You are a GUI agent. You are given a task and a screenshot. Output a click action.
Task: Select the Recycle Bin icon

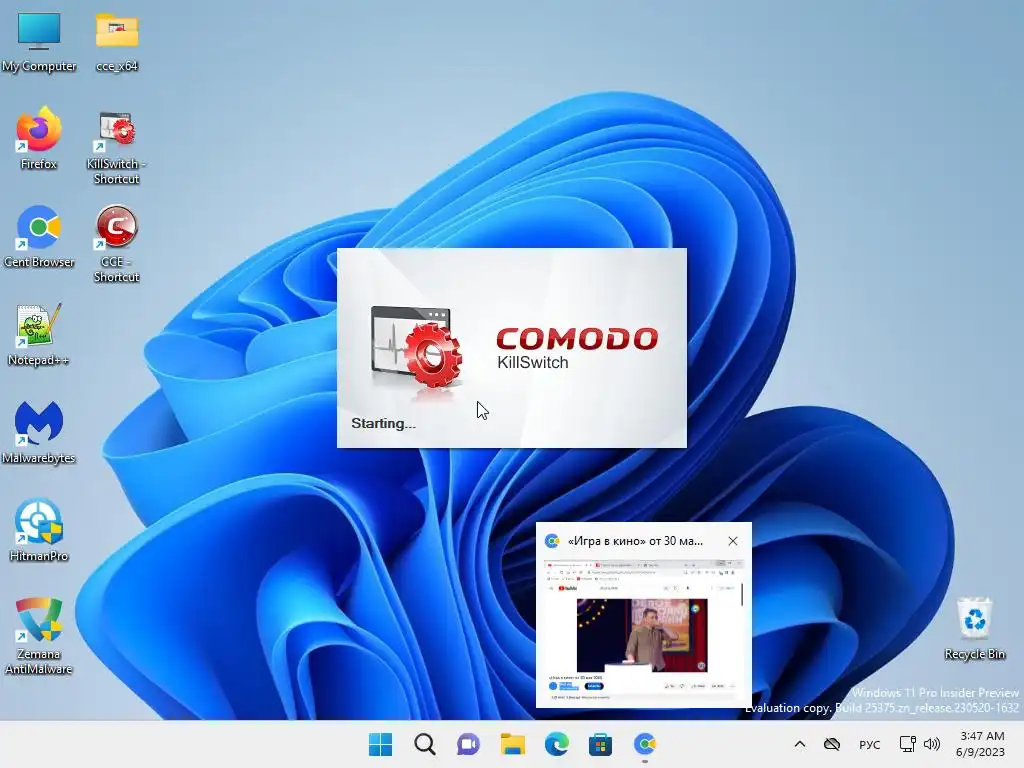[x=974, y=628]
